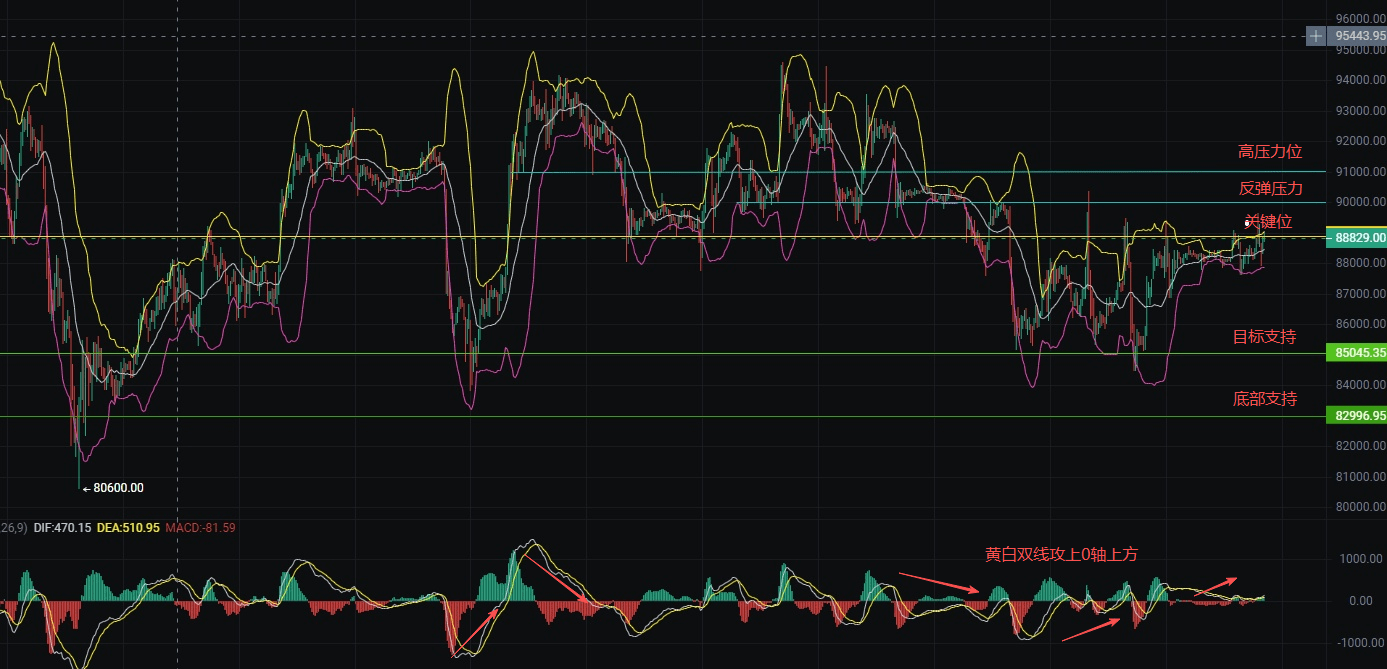The width and height of the screenshot is (1387, 669).
Task: Click the 82996.95 support price tag
Action: click(x=1356, y=415)
